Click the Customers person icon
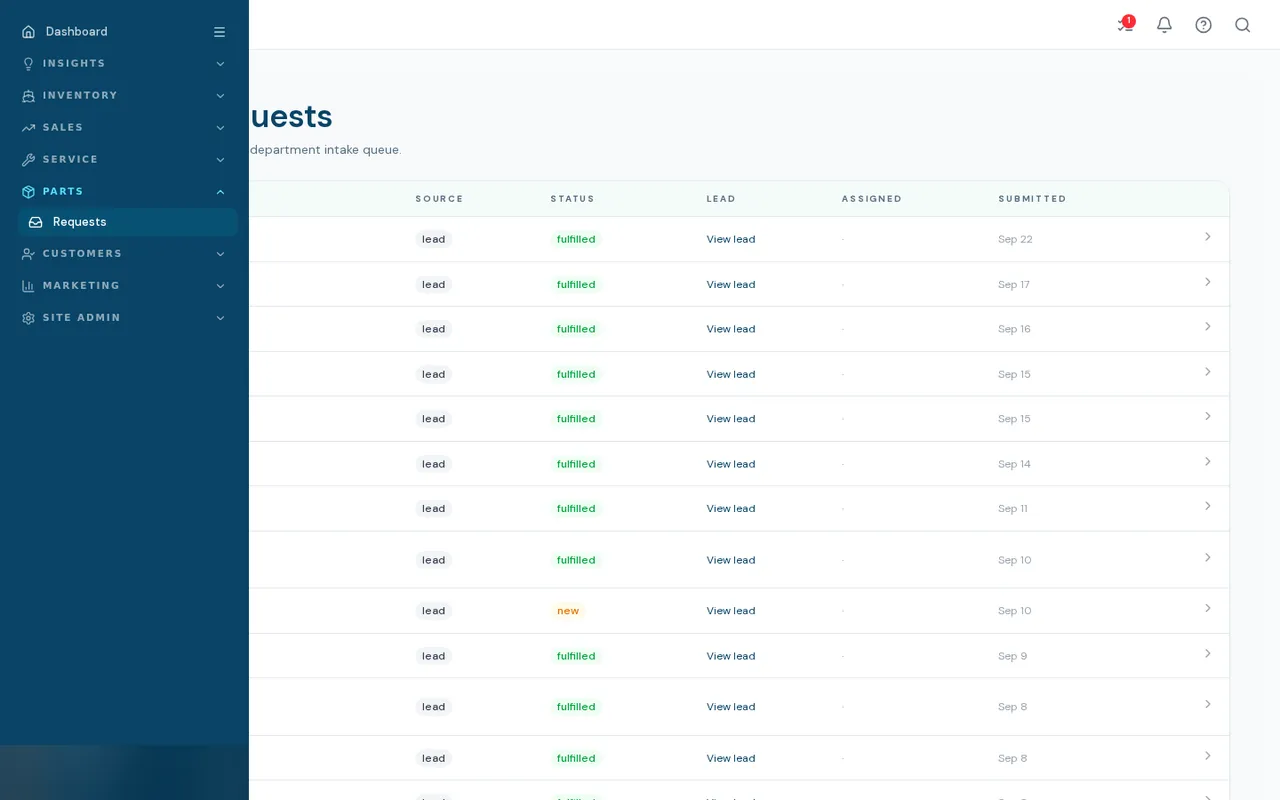 [28, 254]
